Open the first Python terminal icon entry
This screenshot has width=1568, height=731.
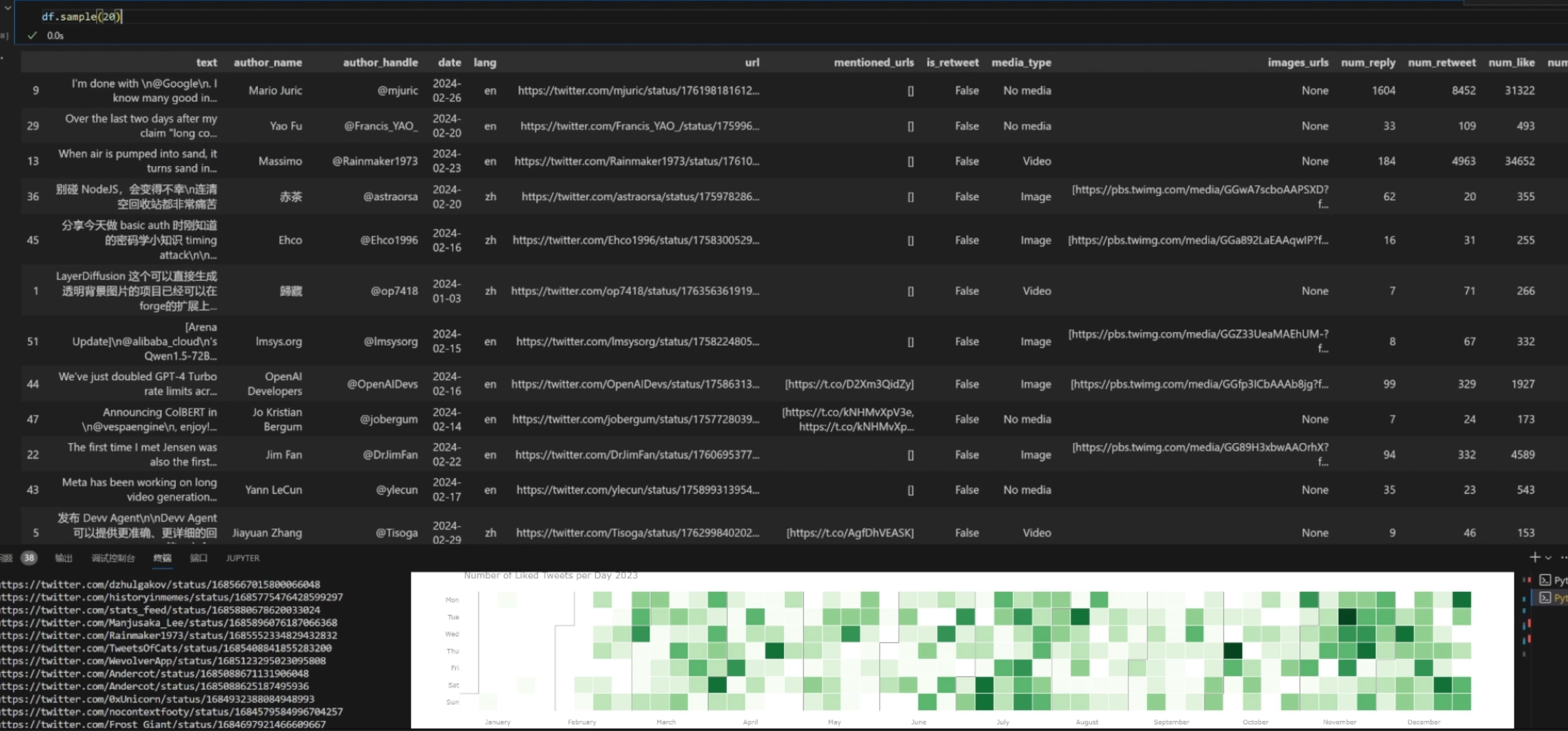click(1546, 580)
